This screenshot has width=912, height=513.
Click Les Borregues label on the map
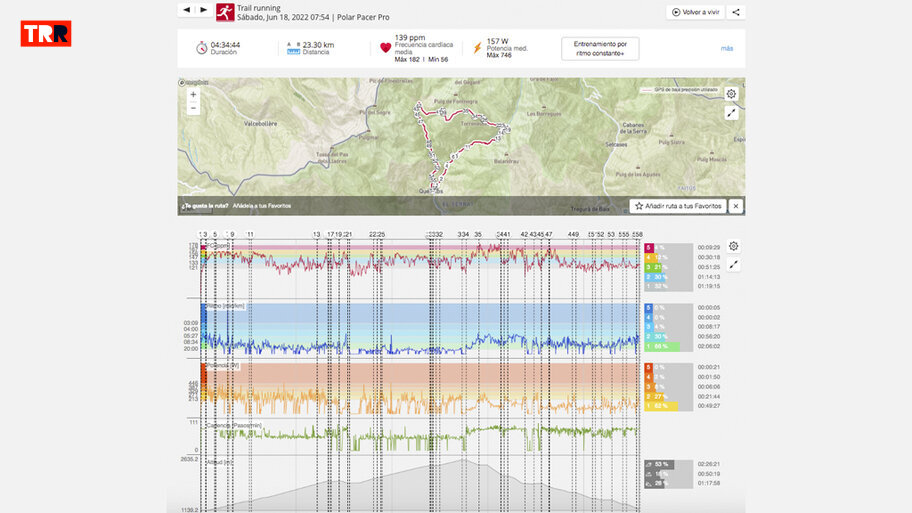click(544, 114)
